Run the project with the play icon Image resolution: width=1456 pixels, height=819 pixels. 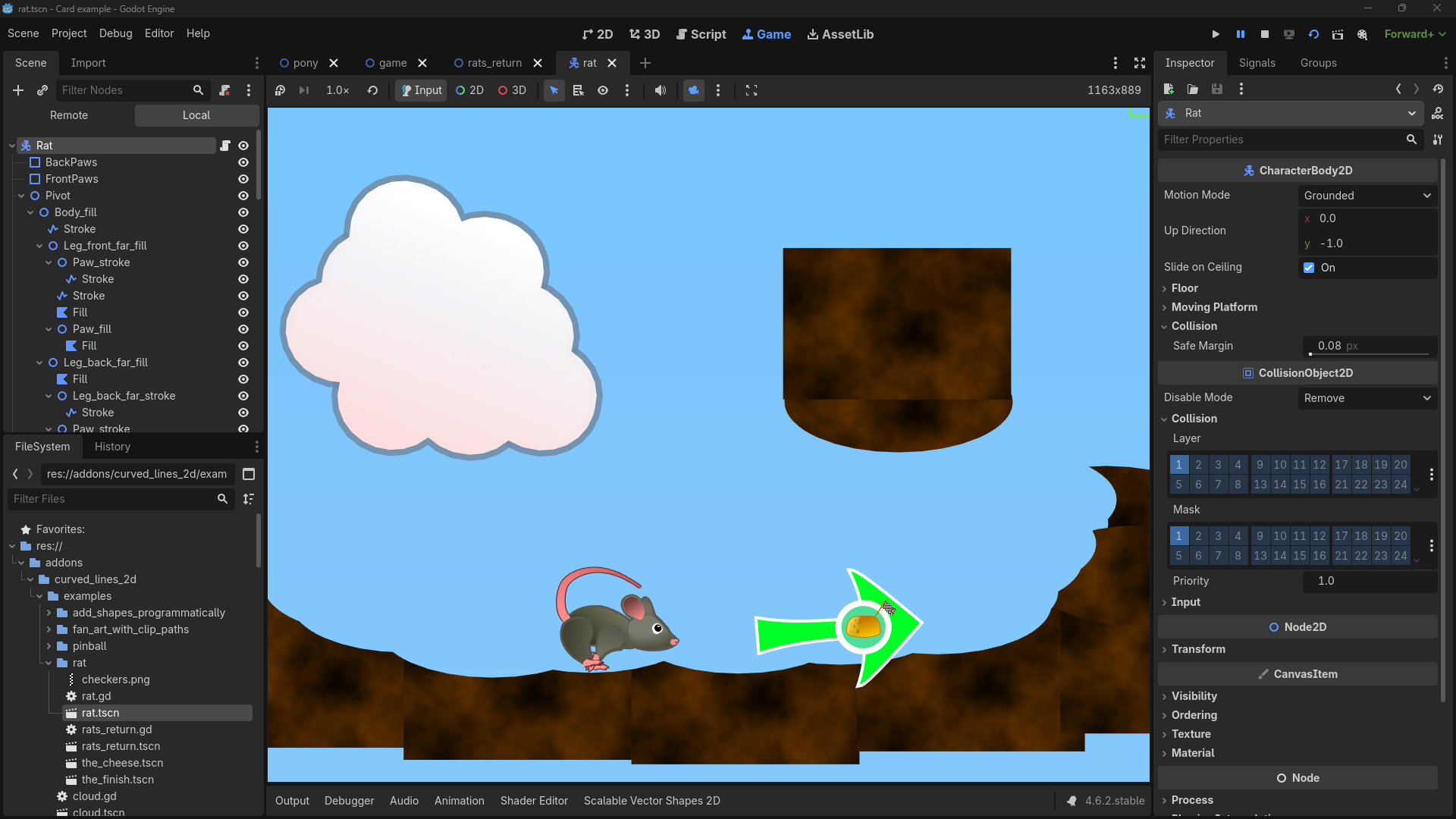(1216, 34)
